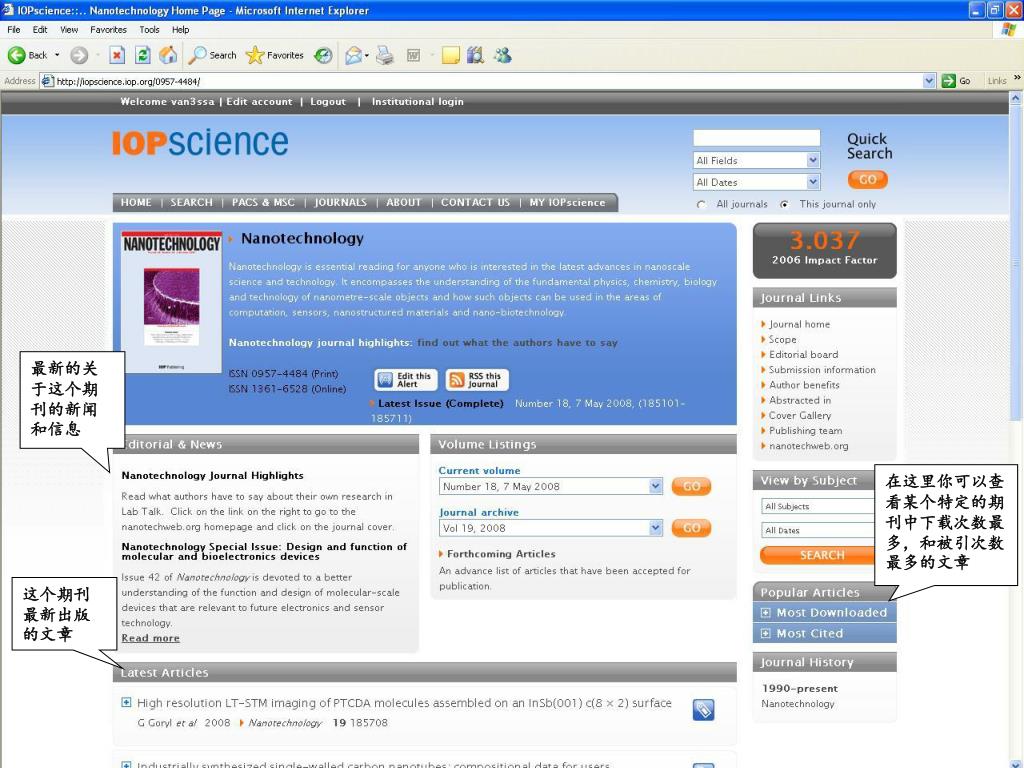Print the page using the printer icon
Viewport: 1024px width, 768px height.
coord(385,56)
